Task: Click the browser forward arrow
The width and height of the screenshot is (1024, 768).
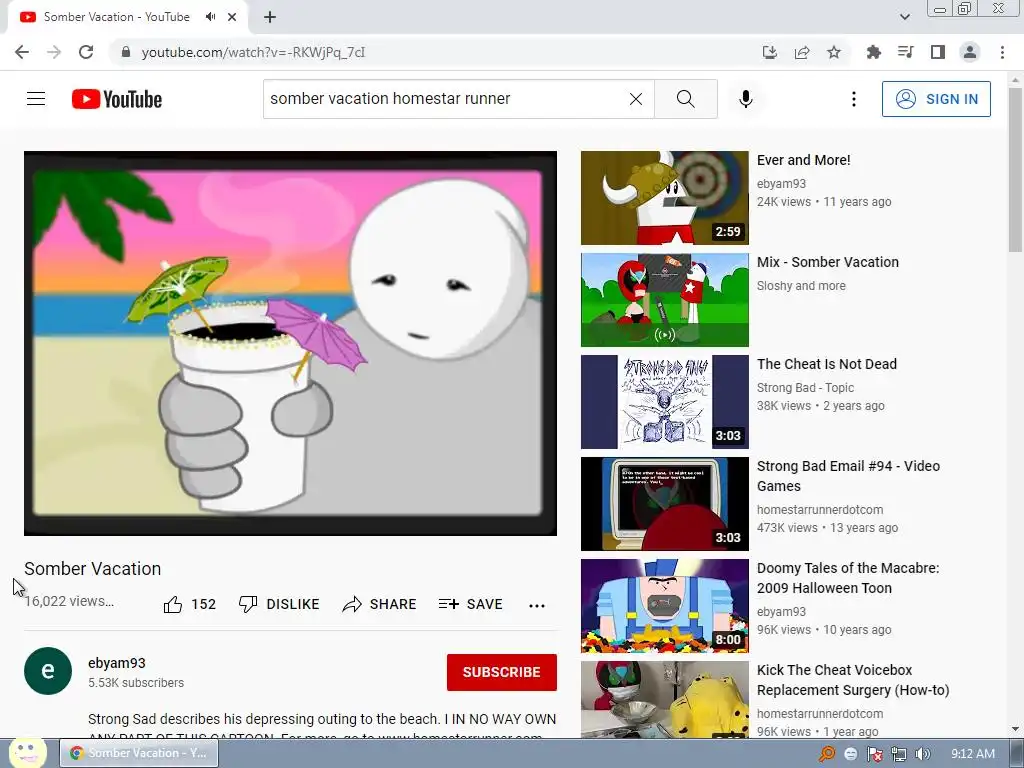Action: (54, 52)
